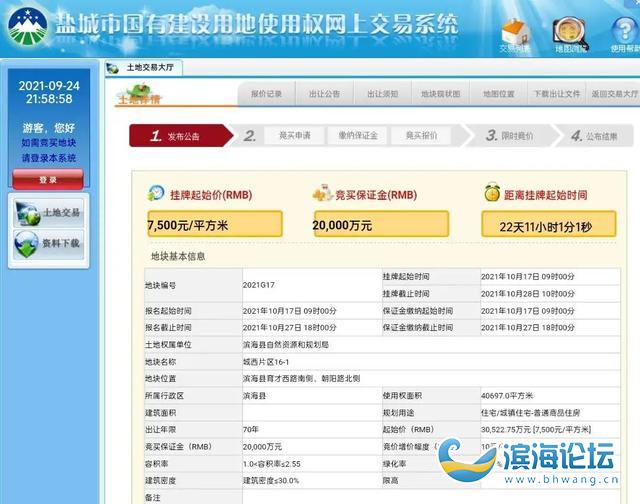Click the site logo emblem
The image size is (640, 504).
pos(28,27)
